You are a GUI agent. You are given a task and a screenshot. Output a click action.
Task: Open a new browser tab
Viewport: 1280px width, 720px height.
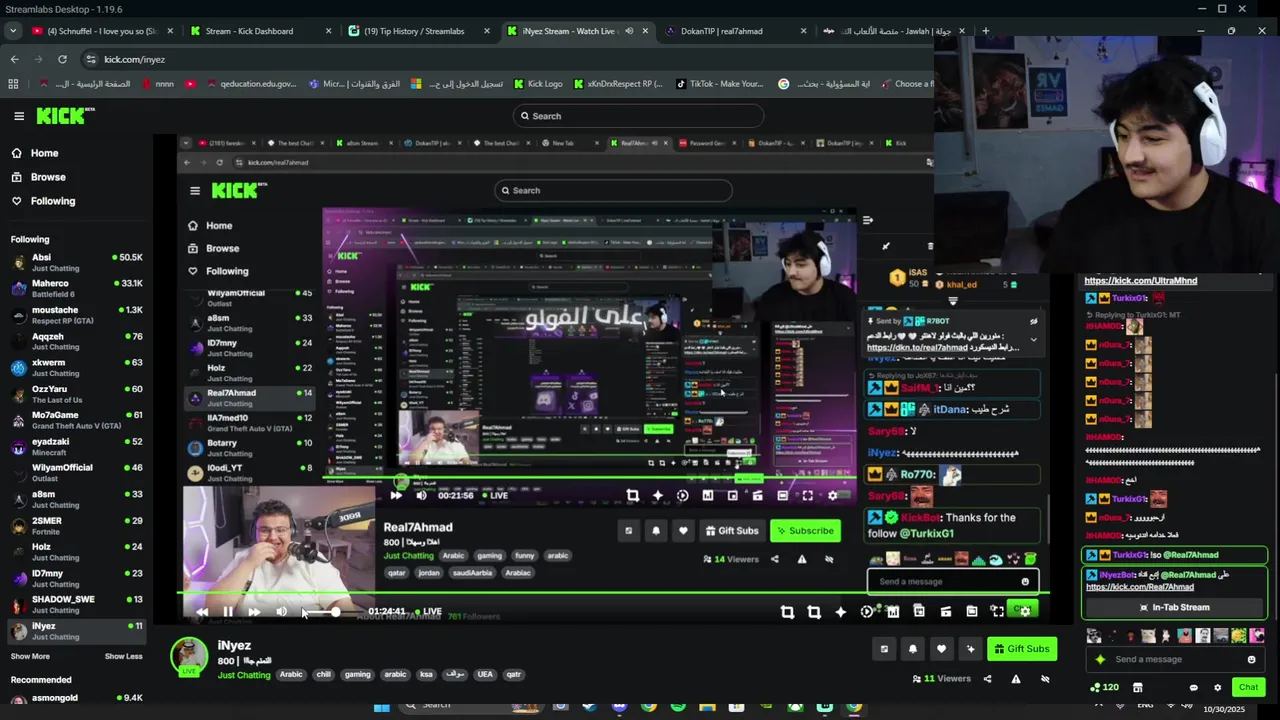(x=985, y=31)
